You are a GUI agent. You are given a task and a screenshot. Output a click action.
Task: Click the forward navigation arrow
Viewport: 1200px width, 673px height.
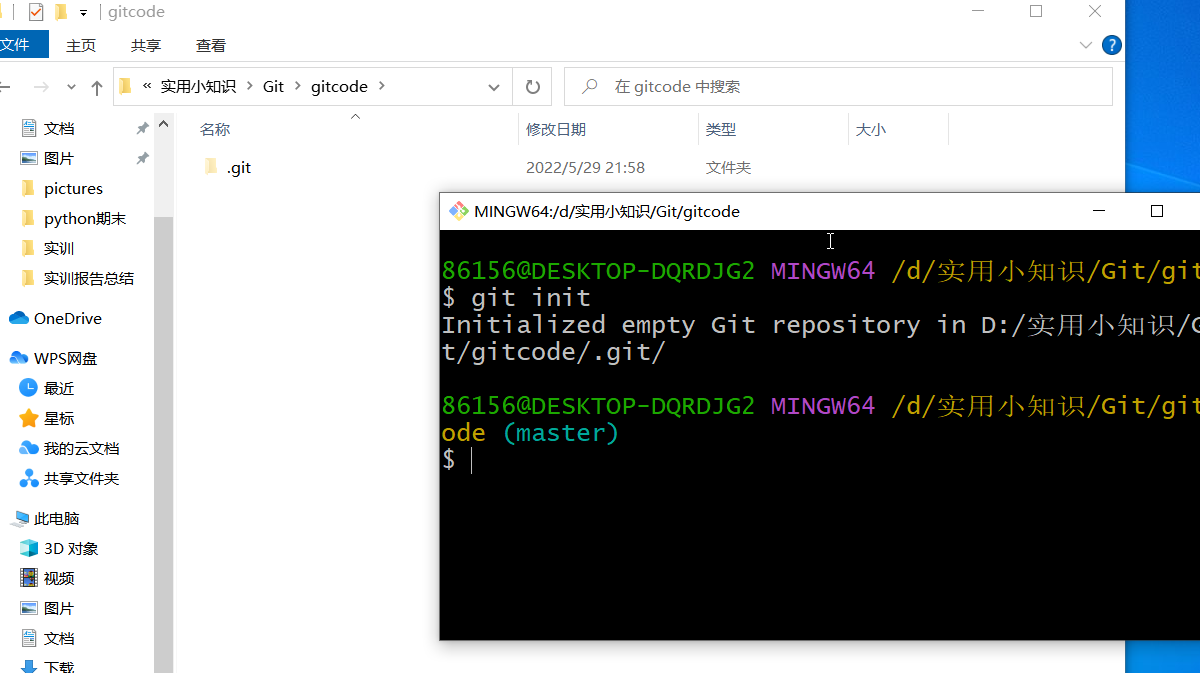tap(41, 87)
